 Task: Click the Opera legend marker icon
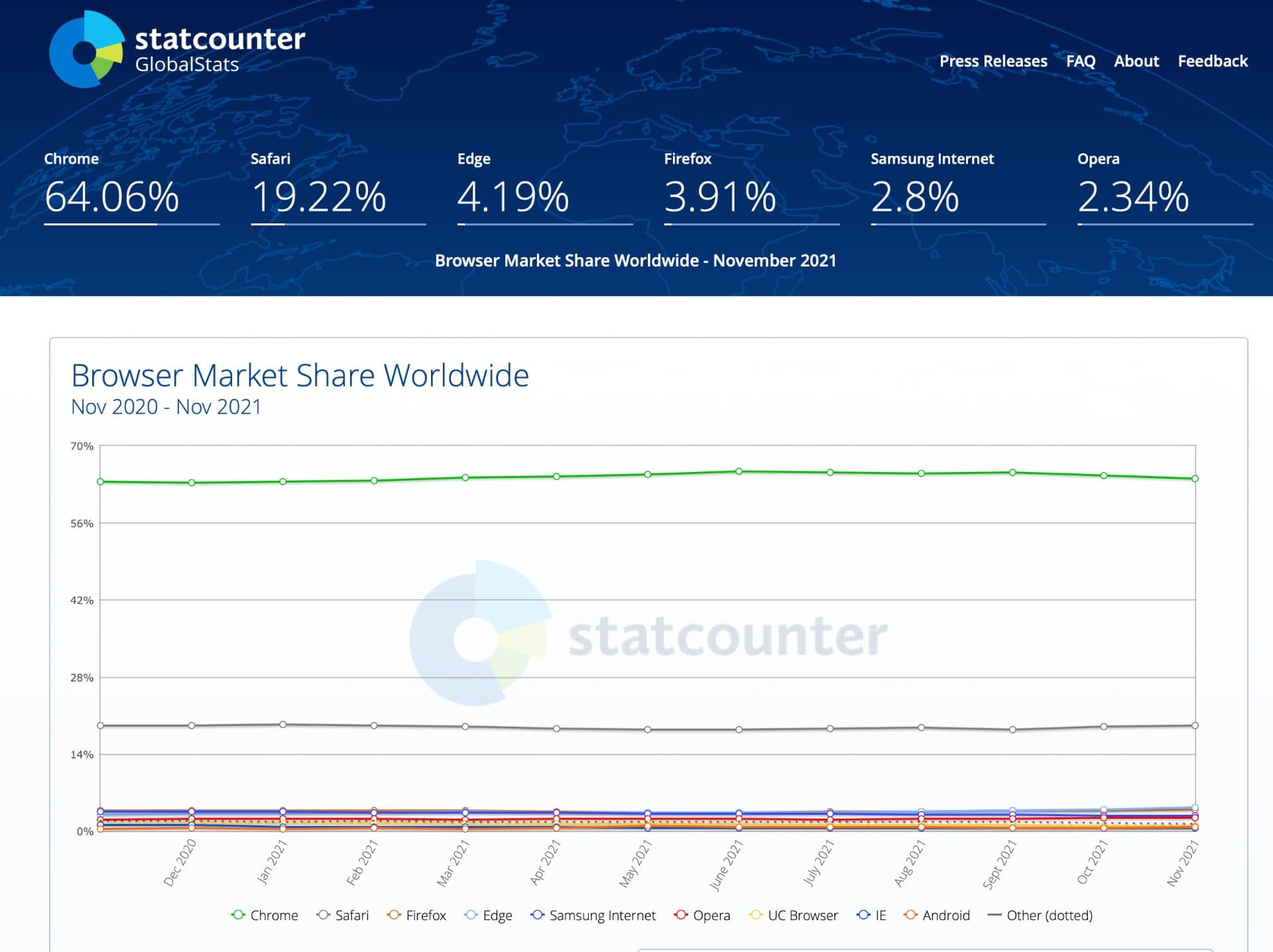680,916
